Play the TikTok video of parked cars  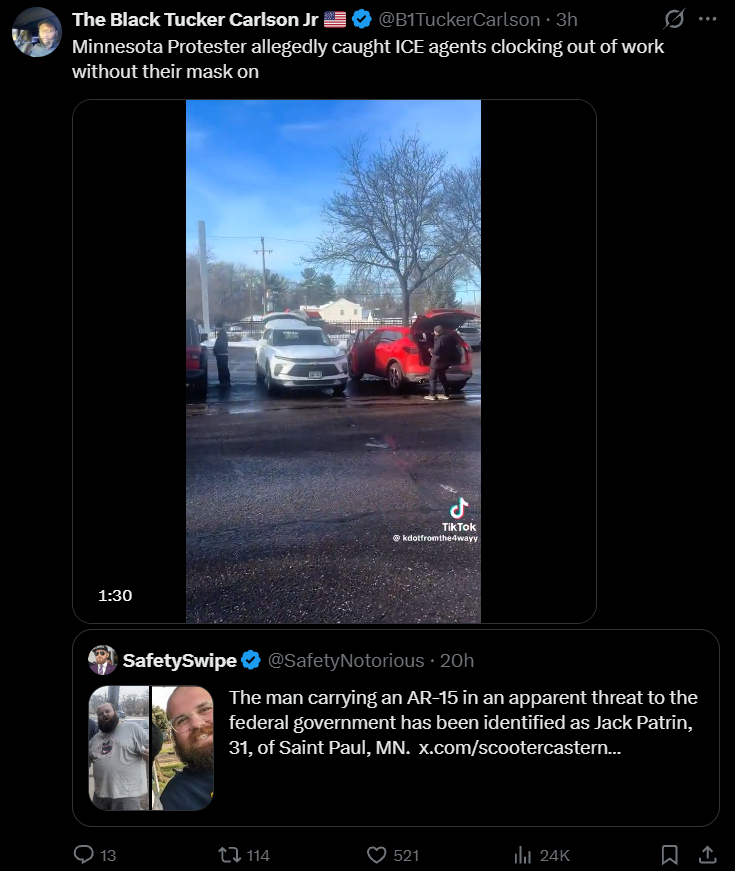point(333,361)
